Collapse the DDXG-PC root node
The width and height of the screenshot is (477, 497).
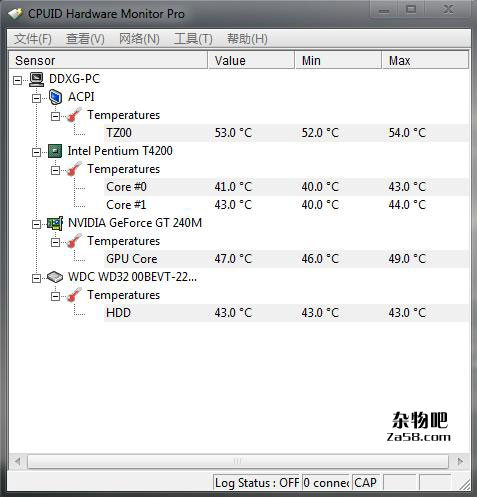[17, 80]
